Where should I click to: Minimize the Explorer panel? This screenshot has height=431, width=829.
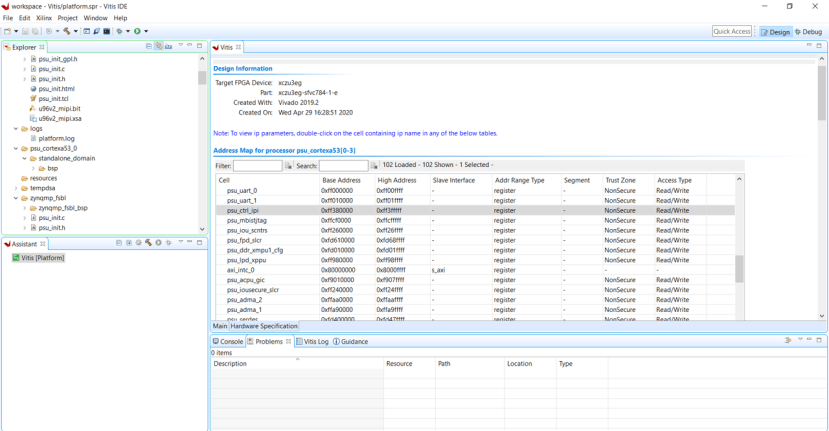pos(190,46)
